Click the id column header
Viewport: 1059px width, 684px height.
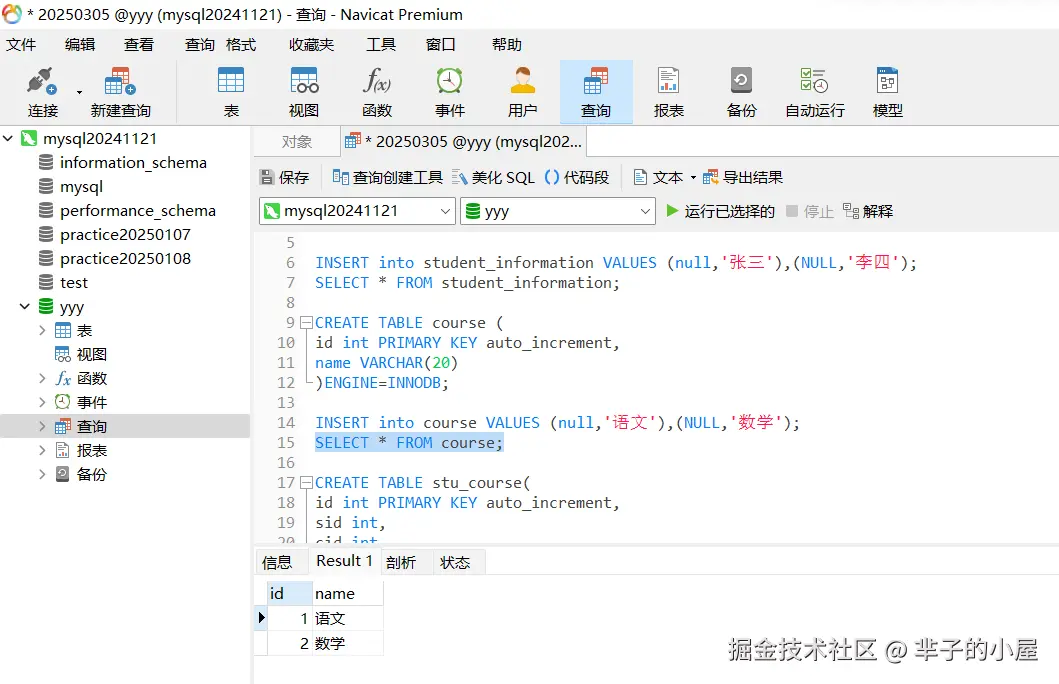(x=290, y=594)
